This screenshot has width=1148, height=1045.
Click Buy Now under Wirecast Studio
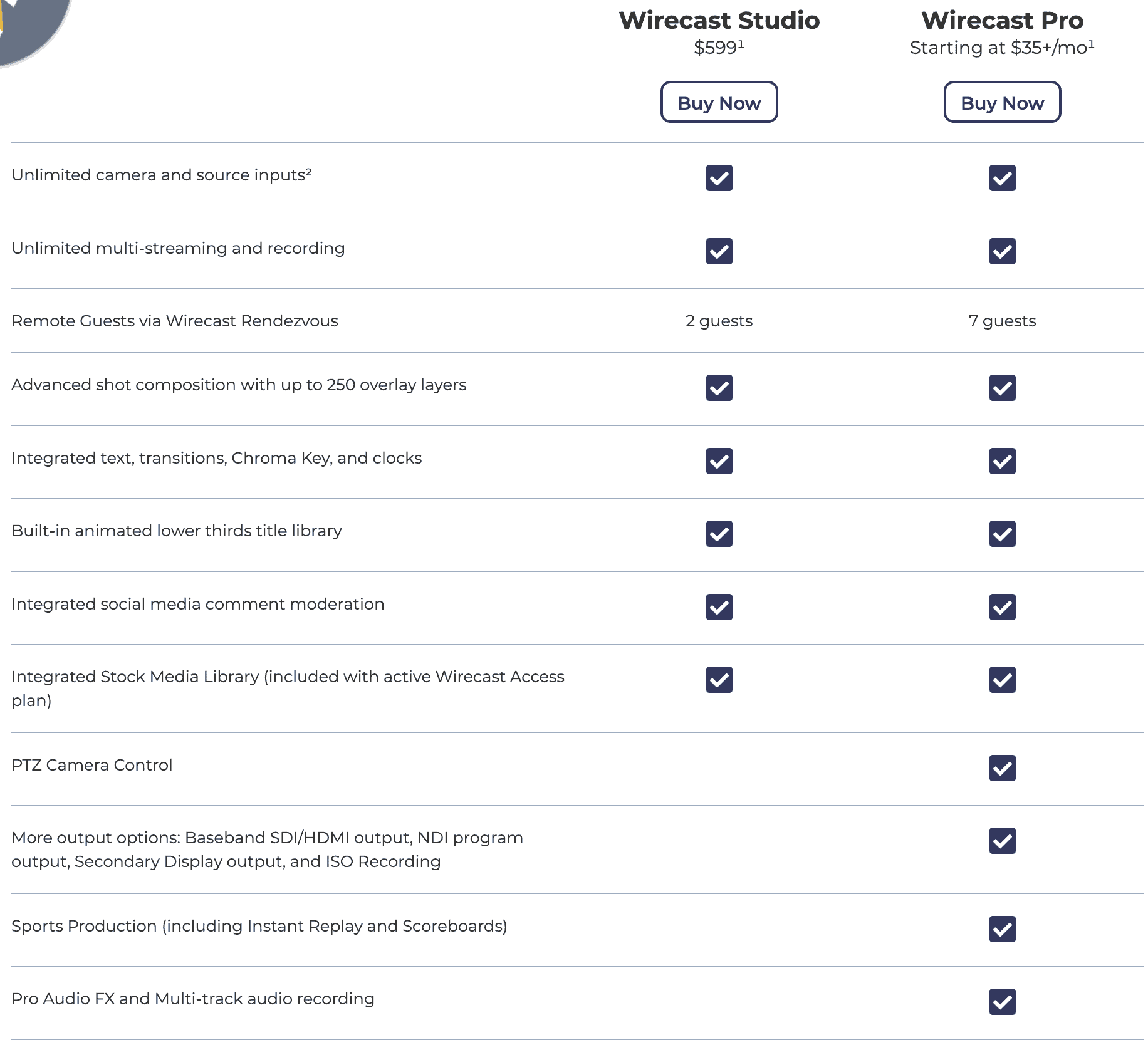point(718,102)
